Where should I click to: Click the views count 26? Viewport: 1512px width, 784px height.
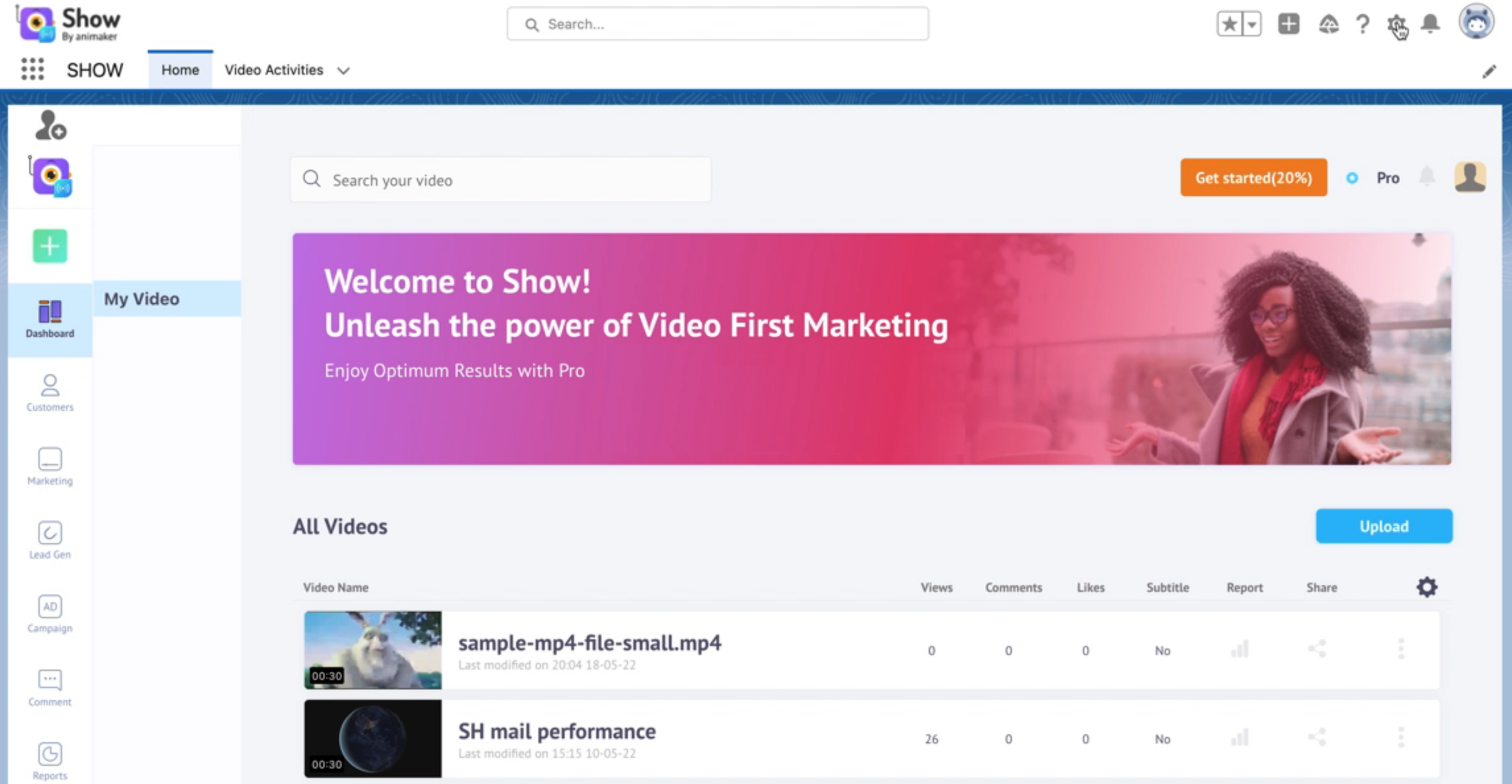coord(932,739)
